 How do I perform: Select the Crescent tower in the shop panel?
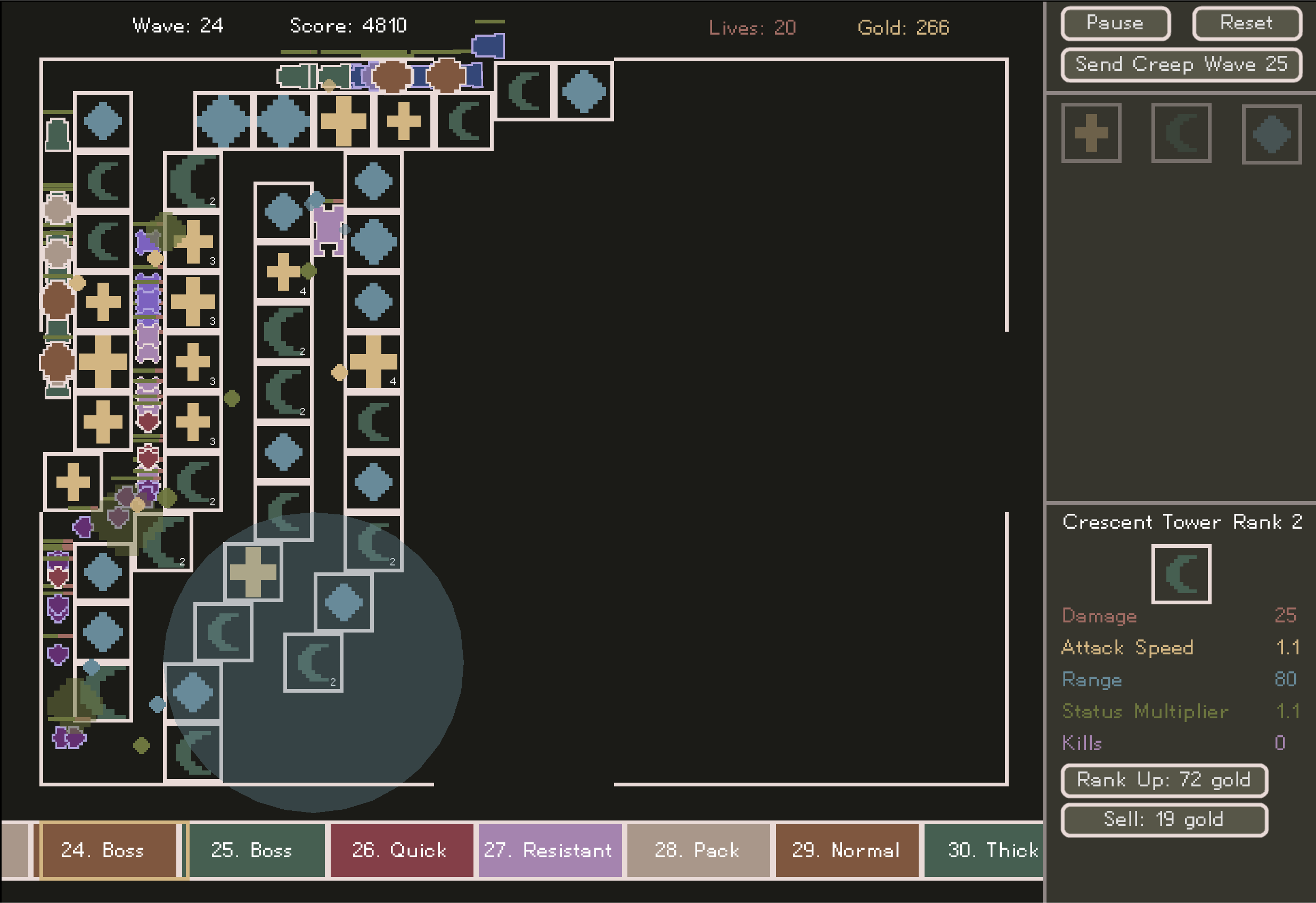tap(1182, 134)
